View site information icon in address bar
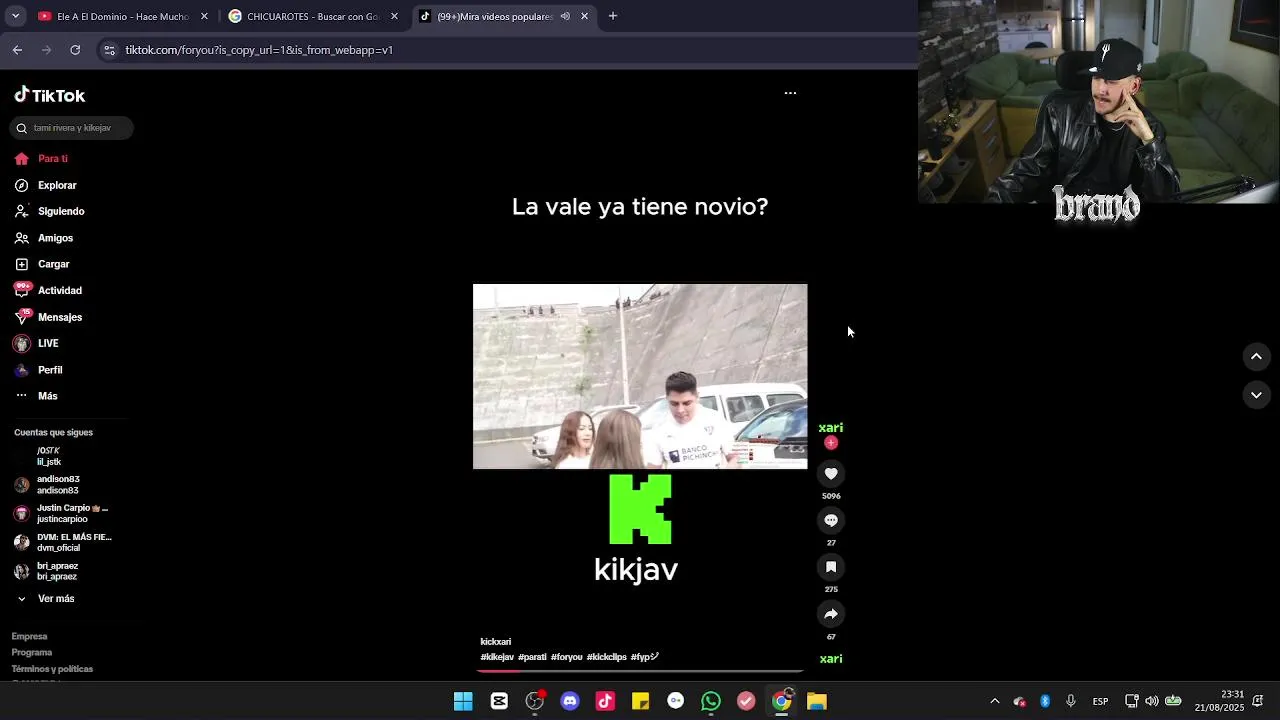This screenshot has width=1280, height=720. 109,50
